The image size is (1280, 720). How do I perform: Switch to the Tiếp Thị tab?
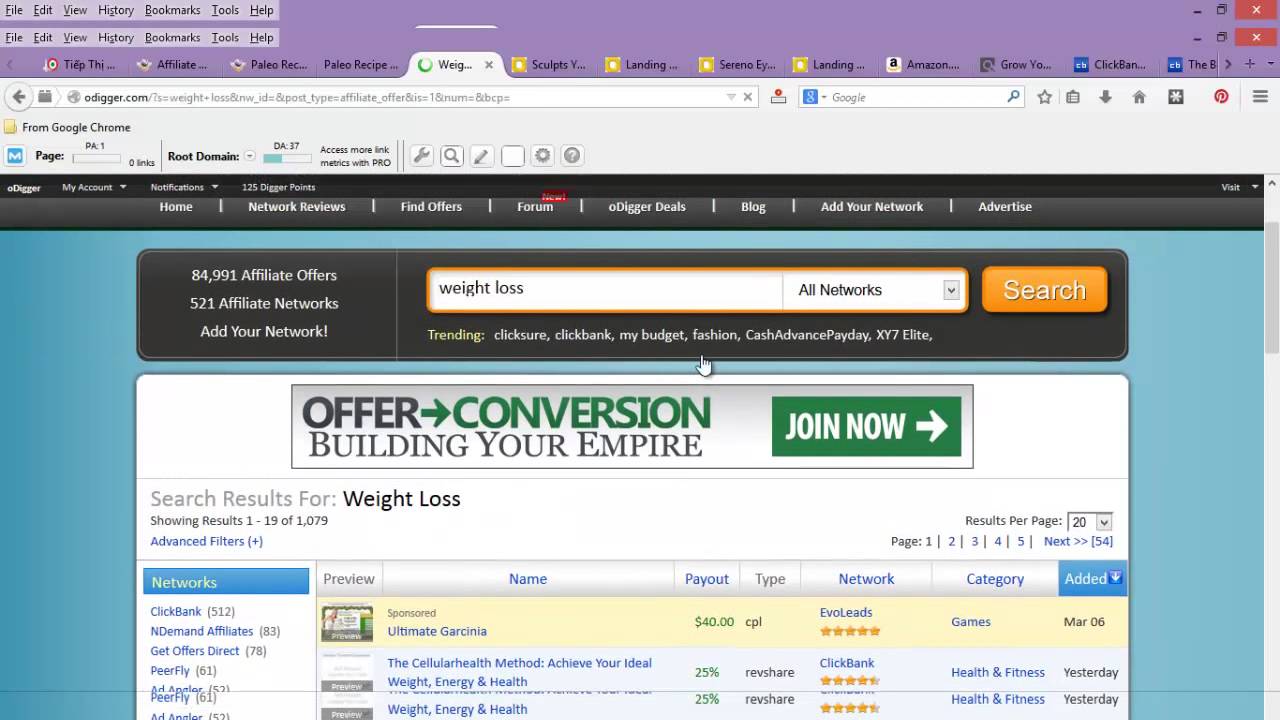point(80,65)
